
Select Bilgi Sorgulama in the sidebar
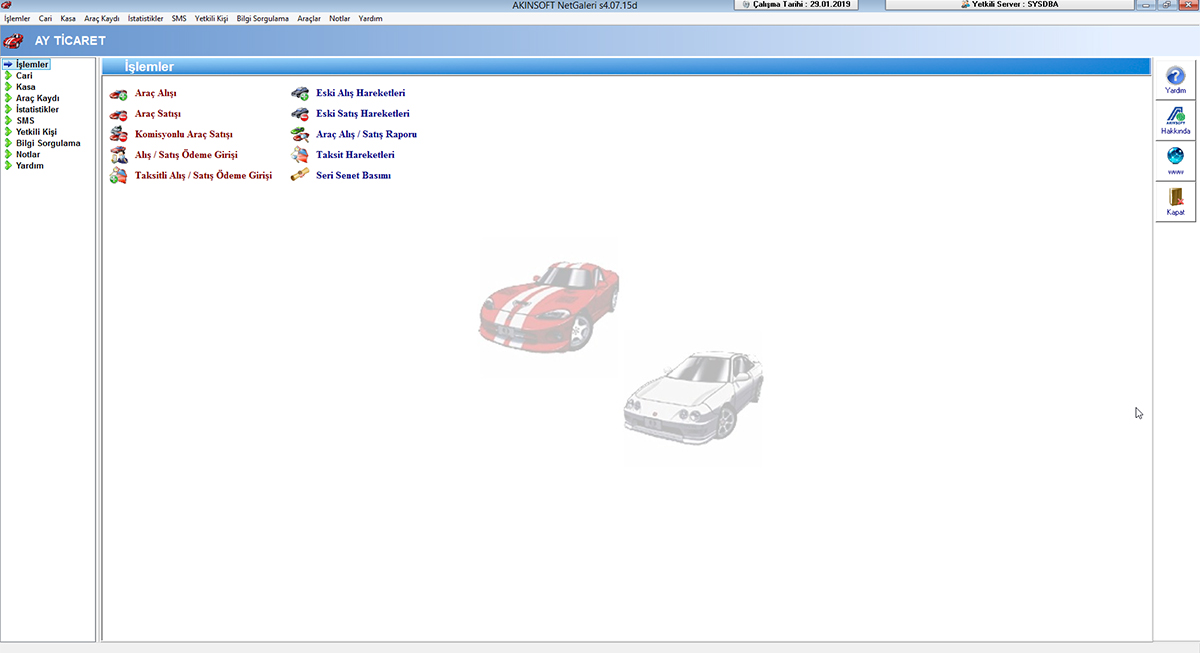48,143
